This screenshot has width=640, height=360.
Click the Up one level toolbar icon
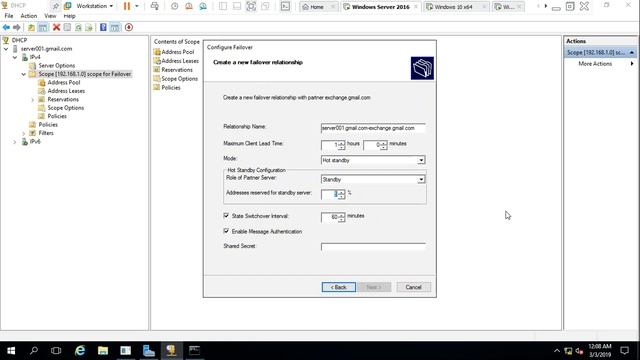(x=31, y=27)
